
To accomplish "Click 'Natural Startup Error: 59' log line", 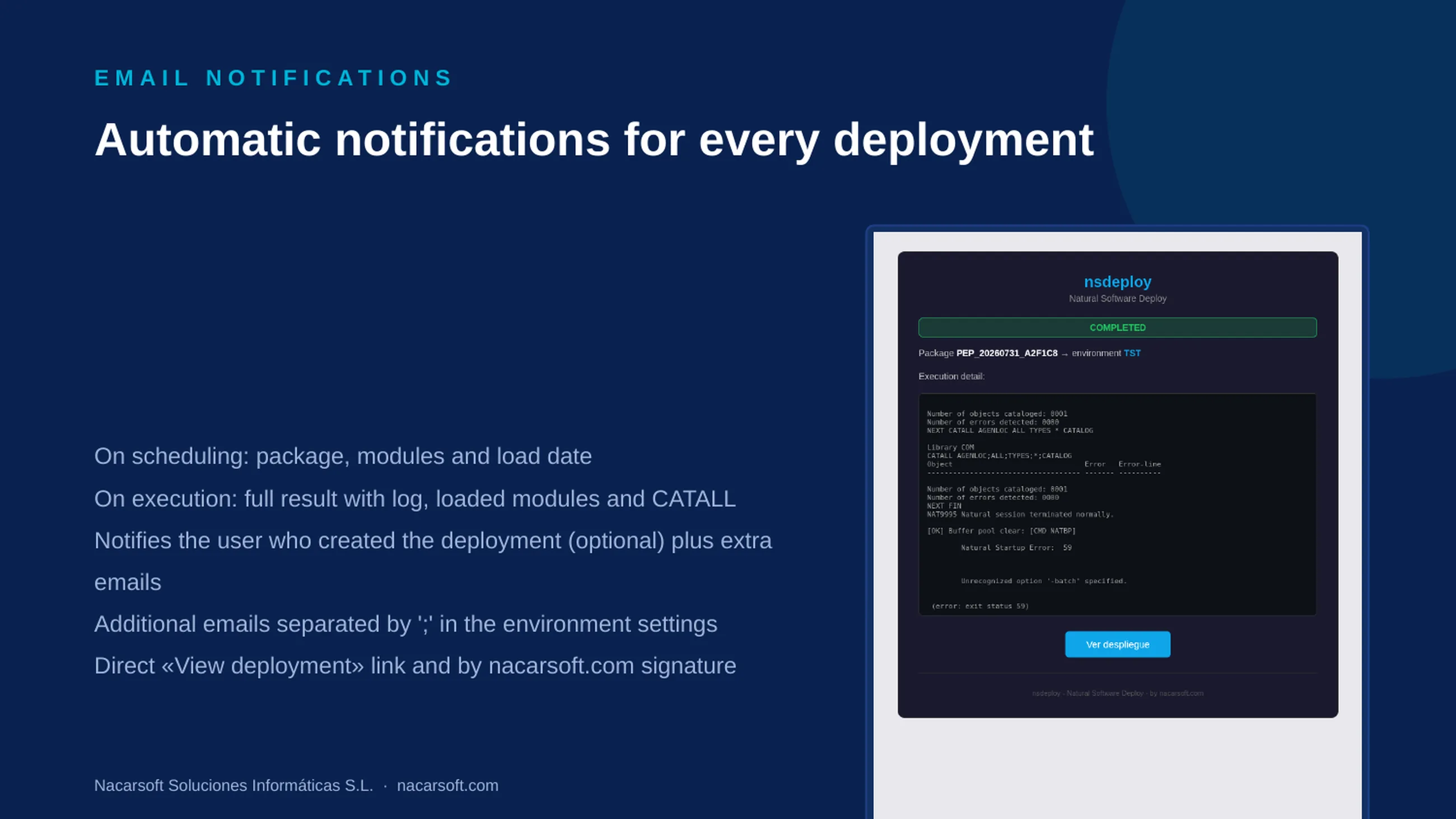I will (1016, 548).
